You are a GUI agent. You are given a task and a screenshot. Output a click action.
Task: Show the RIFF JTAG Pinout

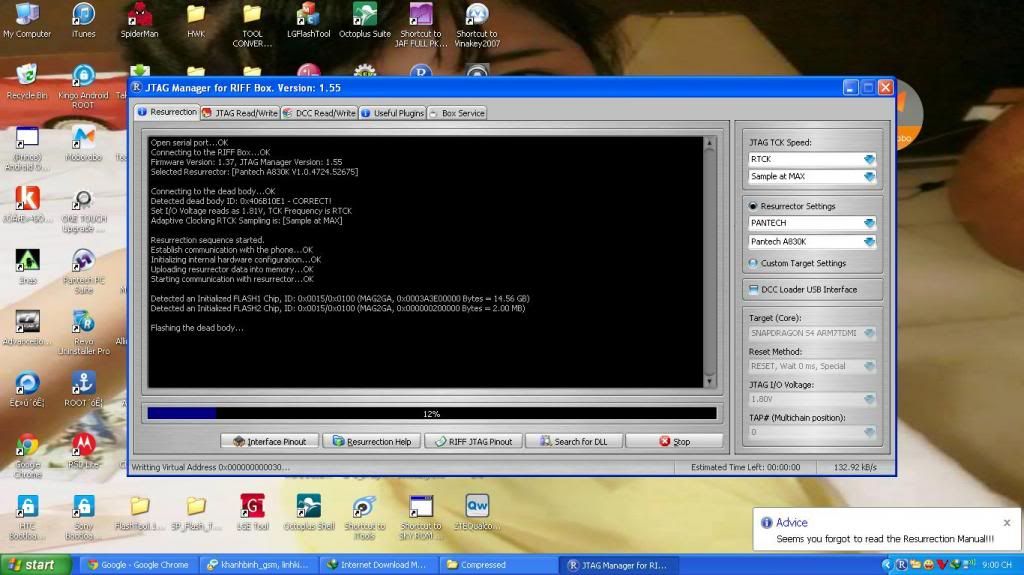(473, 442)
